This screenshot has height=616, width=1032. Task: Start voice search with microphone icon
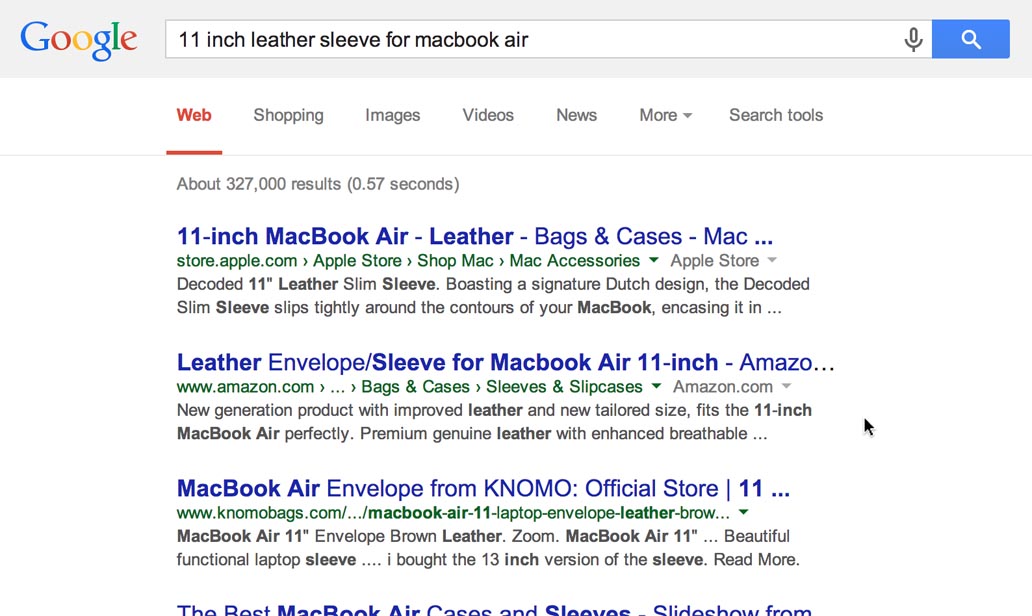(912, 40)
